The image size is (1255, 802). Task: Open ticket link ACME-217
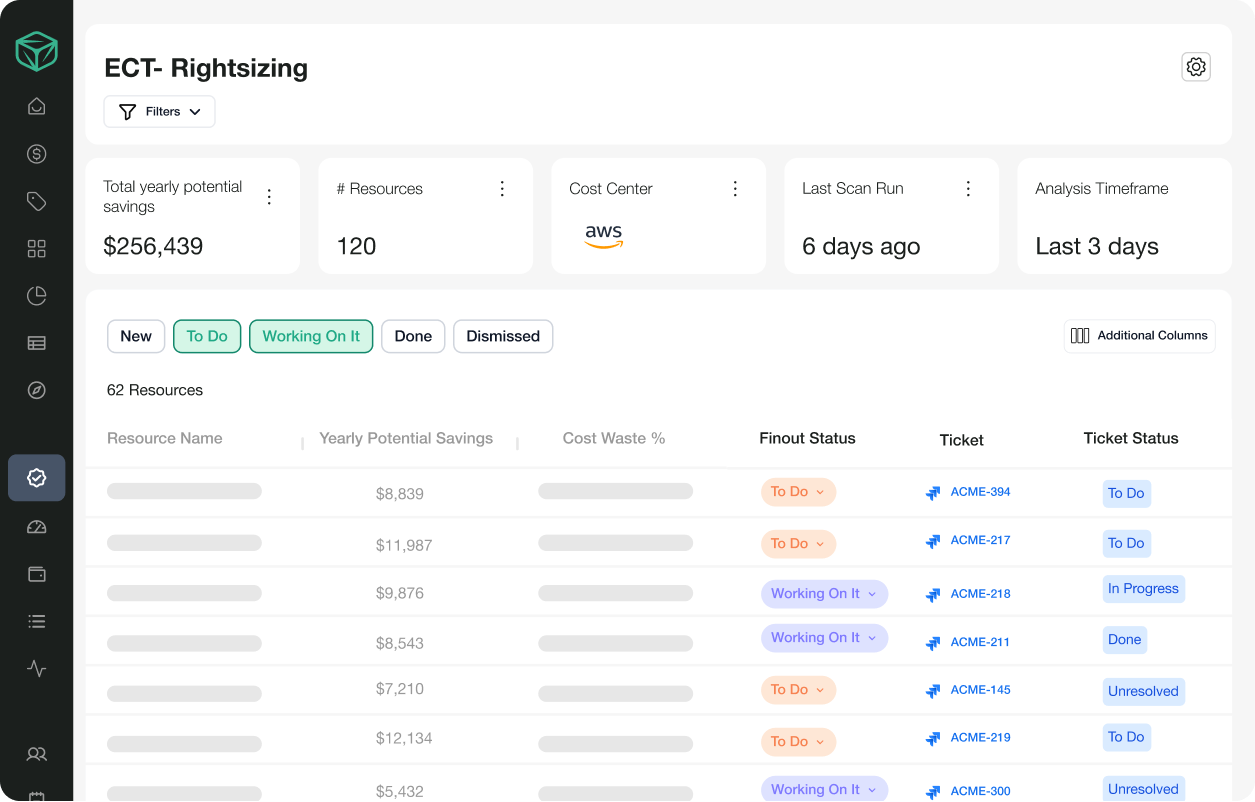979,540
